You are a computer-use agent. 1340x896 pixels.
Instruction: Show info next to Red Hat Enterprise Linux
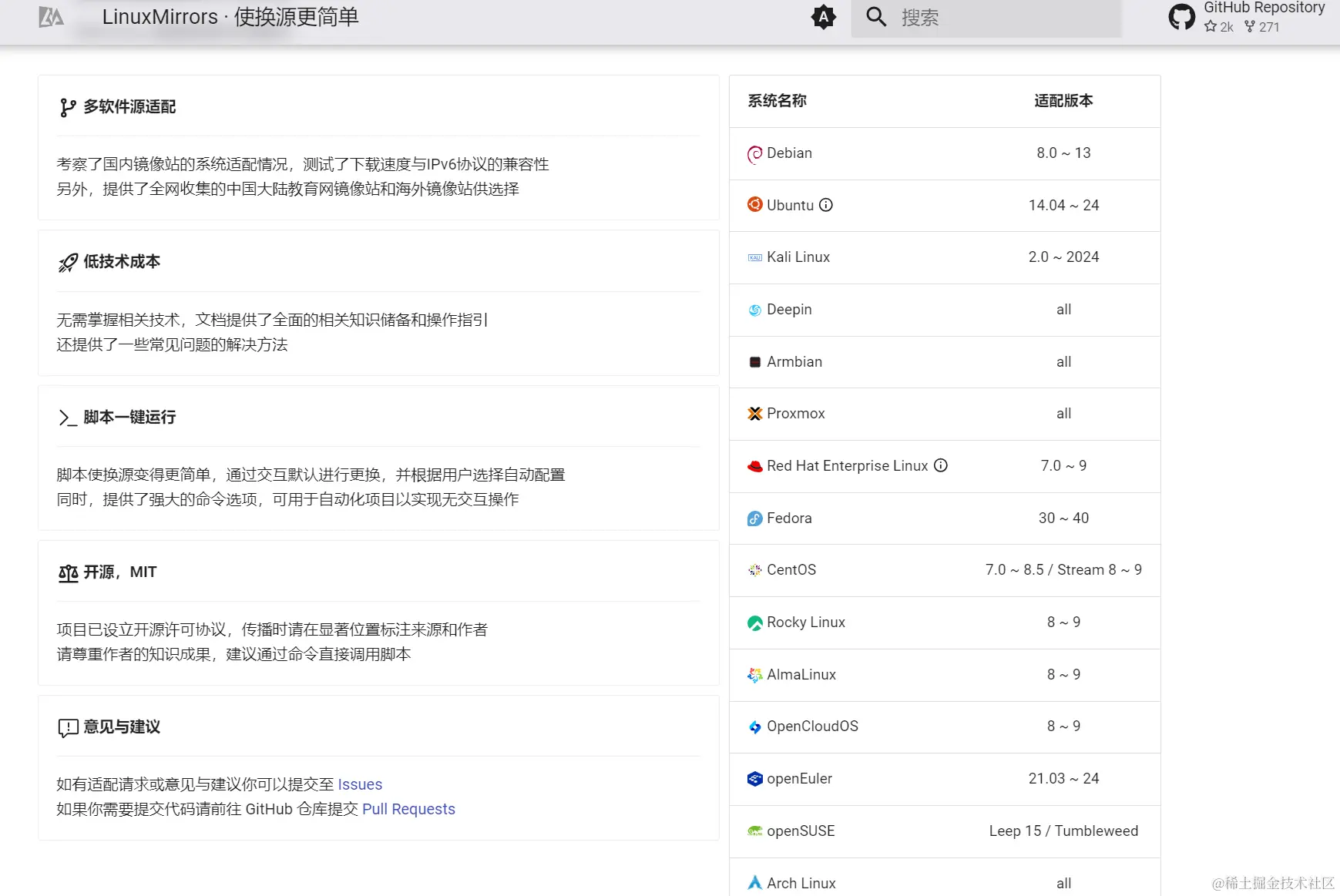tap(941, 465)
